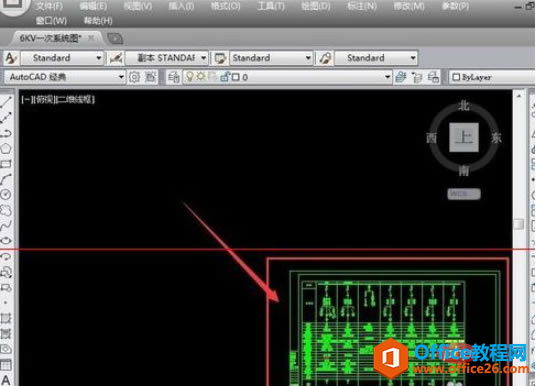Open the AutoCAD 经典 workspace dropdown
The height and width of the screenshot is (386, 536).
tap(65, 77)
